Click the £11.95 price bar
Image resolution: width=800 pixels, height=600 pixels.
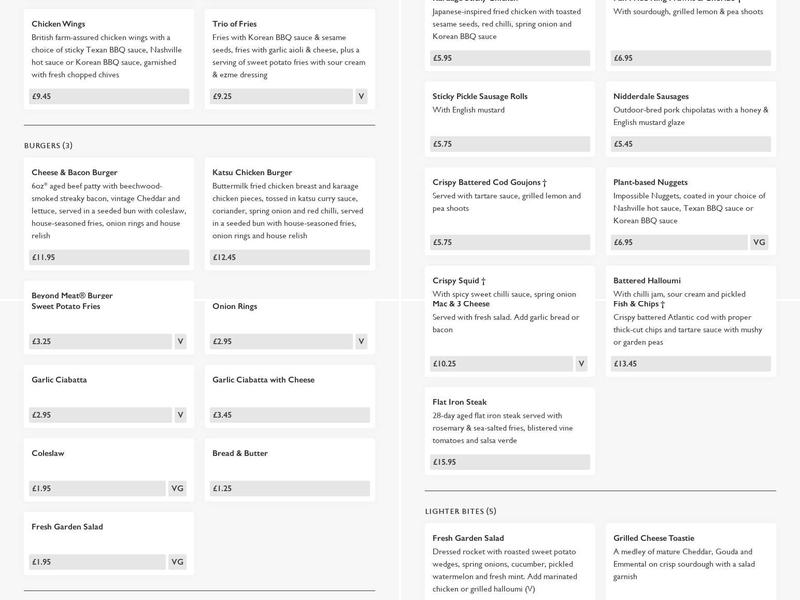pyautogui.click(x=109, y=258)
